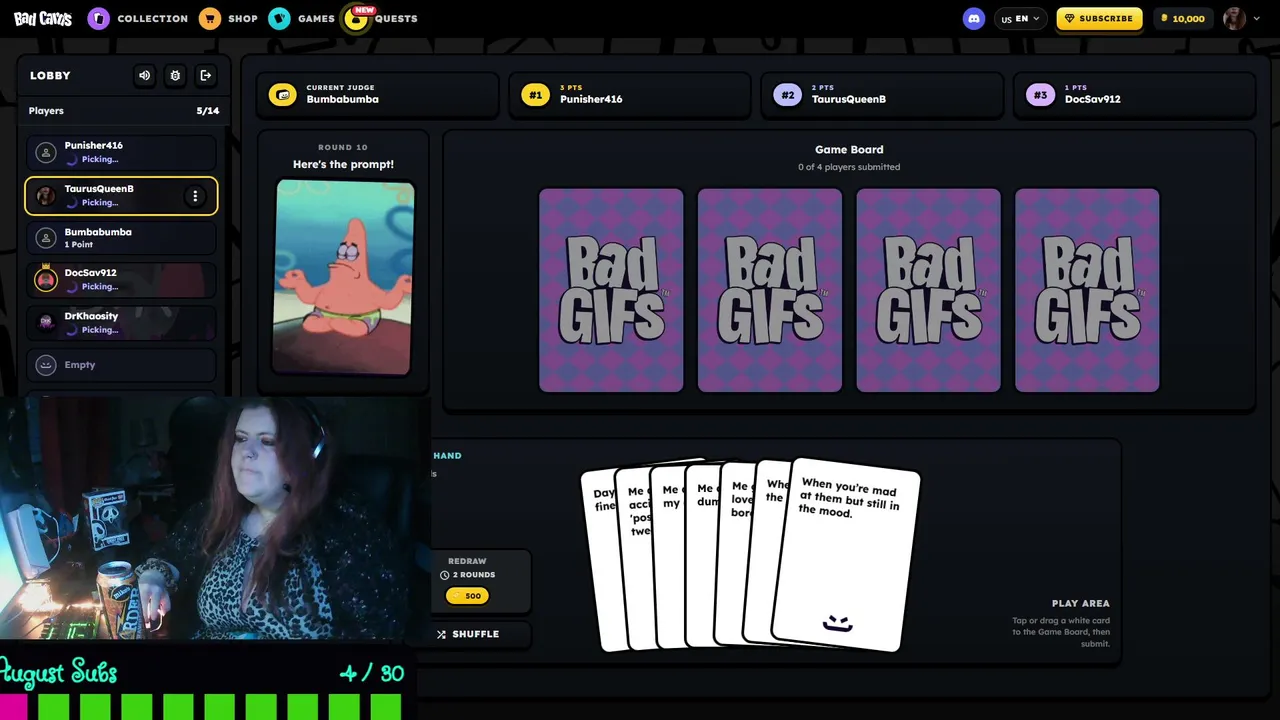Click the smiley logo on the front hand card
1280x720 pixels.
click(837, 624)
